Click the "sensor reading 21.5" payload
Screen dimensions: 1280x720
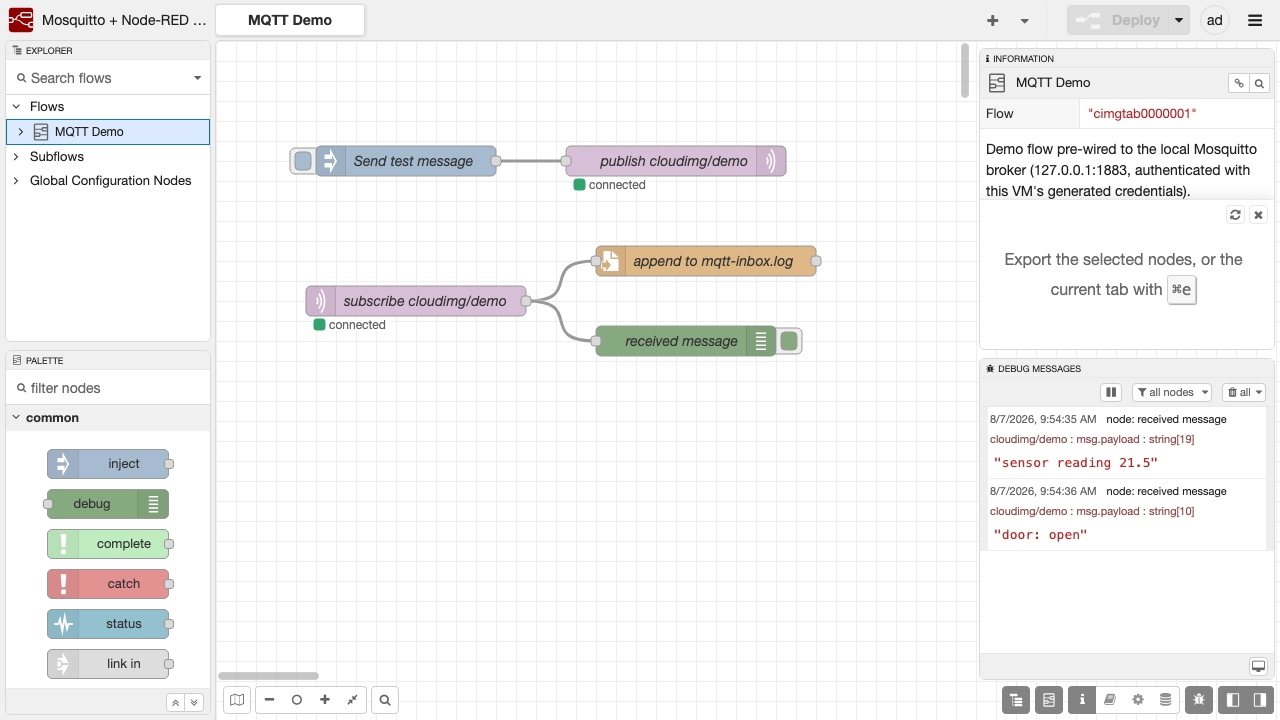[1076, 463]
